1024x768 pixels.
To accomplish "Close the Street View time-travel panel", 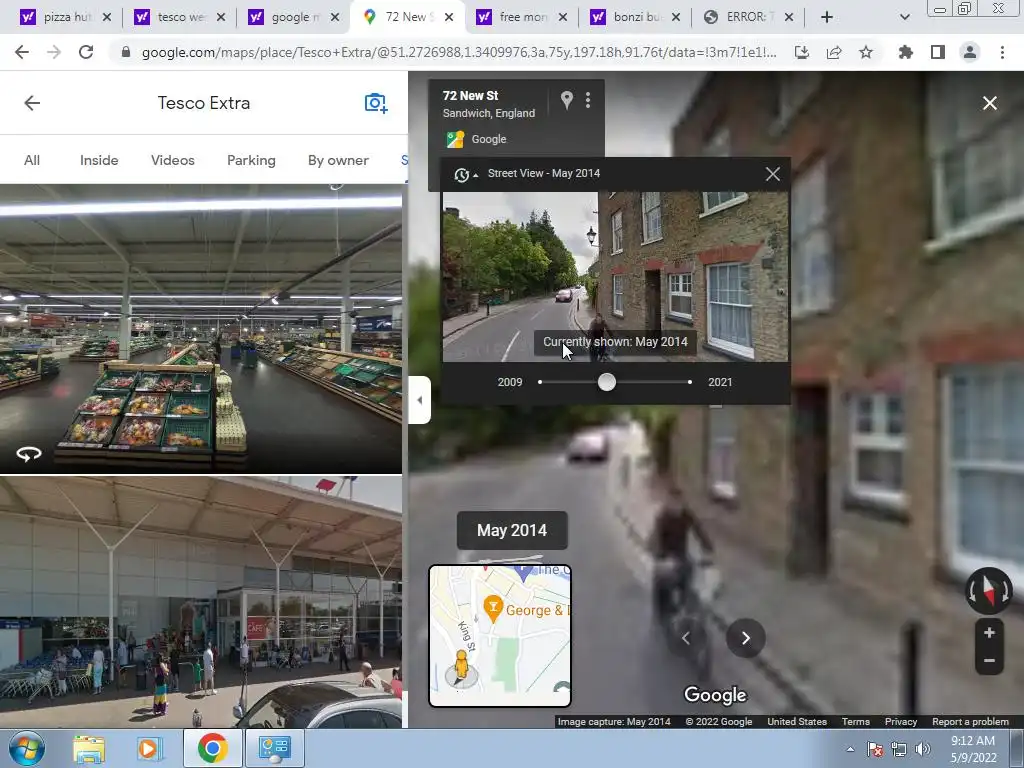I will click(x=773, y=174).
